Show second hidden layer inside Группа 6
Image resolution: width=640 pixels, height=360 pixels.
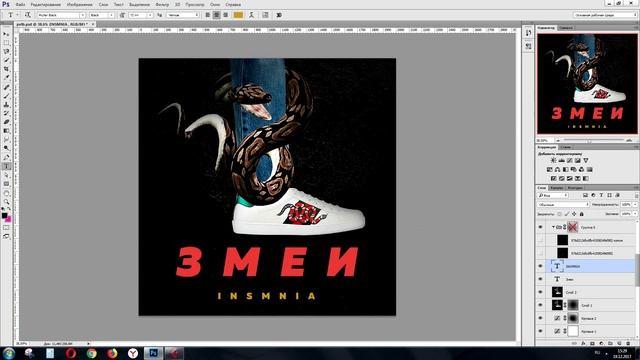pyautogui.click(x=540, y=253)
